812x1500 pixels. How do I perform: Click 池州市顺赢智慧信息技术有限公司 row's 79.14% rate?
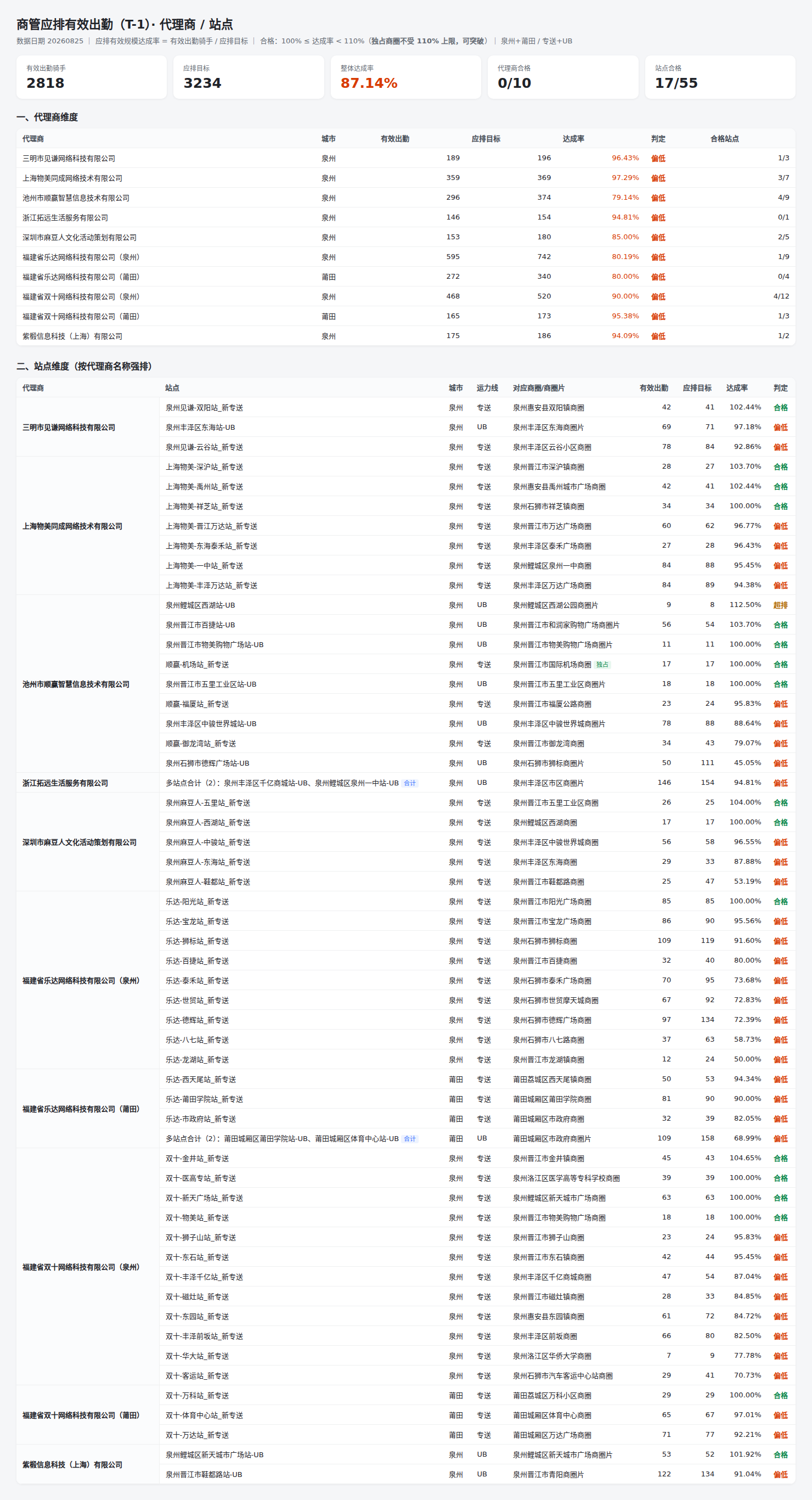(x=625, y=198)
